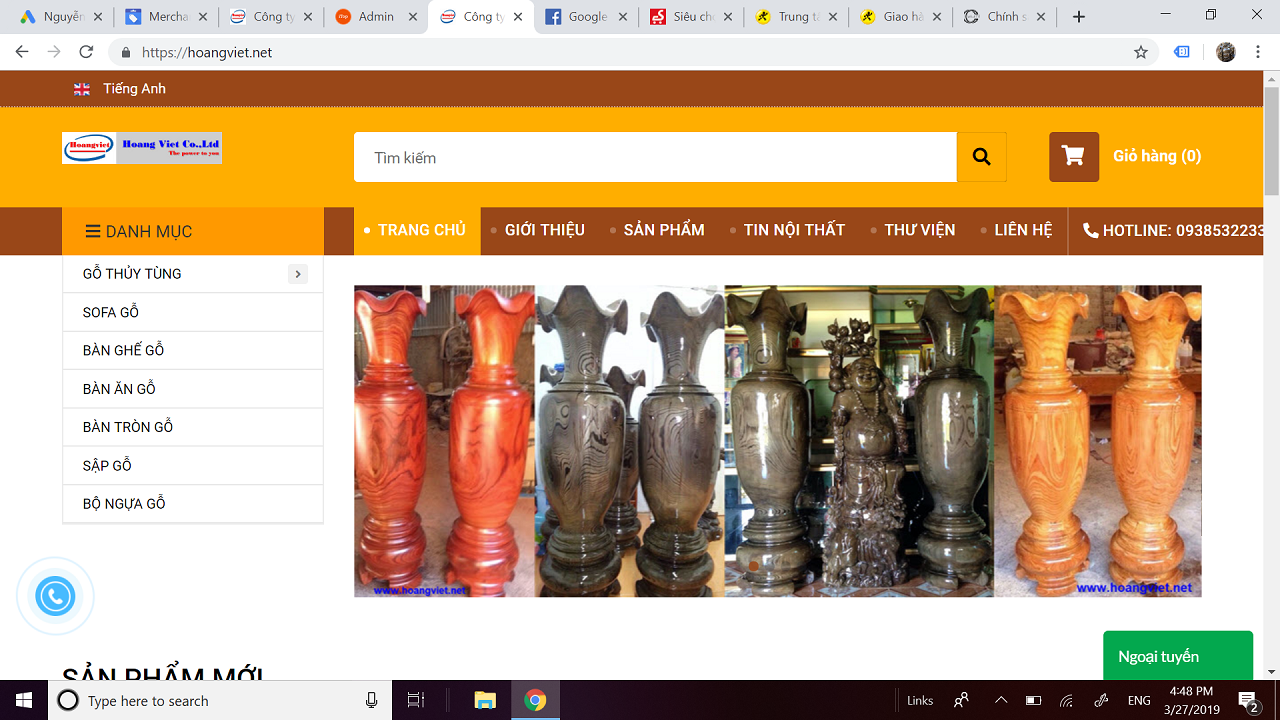Open a new browser tab
Image resolution: width=1280 pixels, height=720 pixels.
(1078, 17)
